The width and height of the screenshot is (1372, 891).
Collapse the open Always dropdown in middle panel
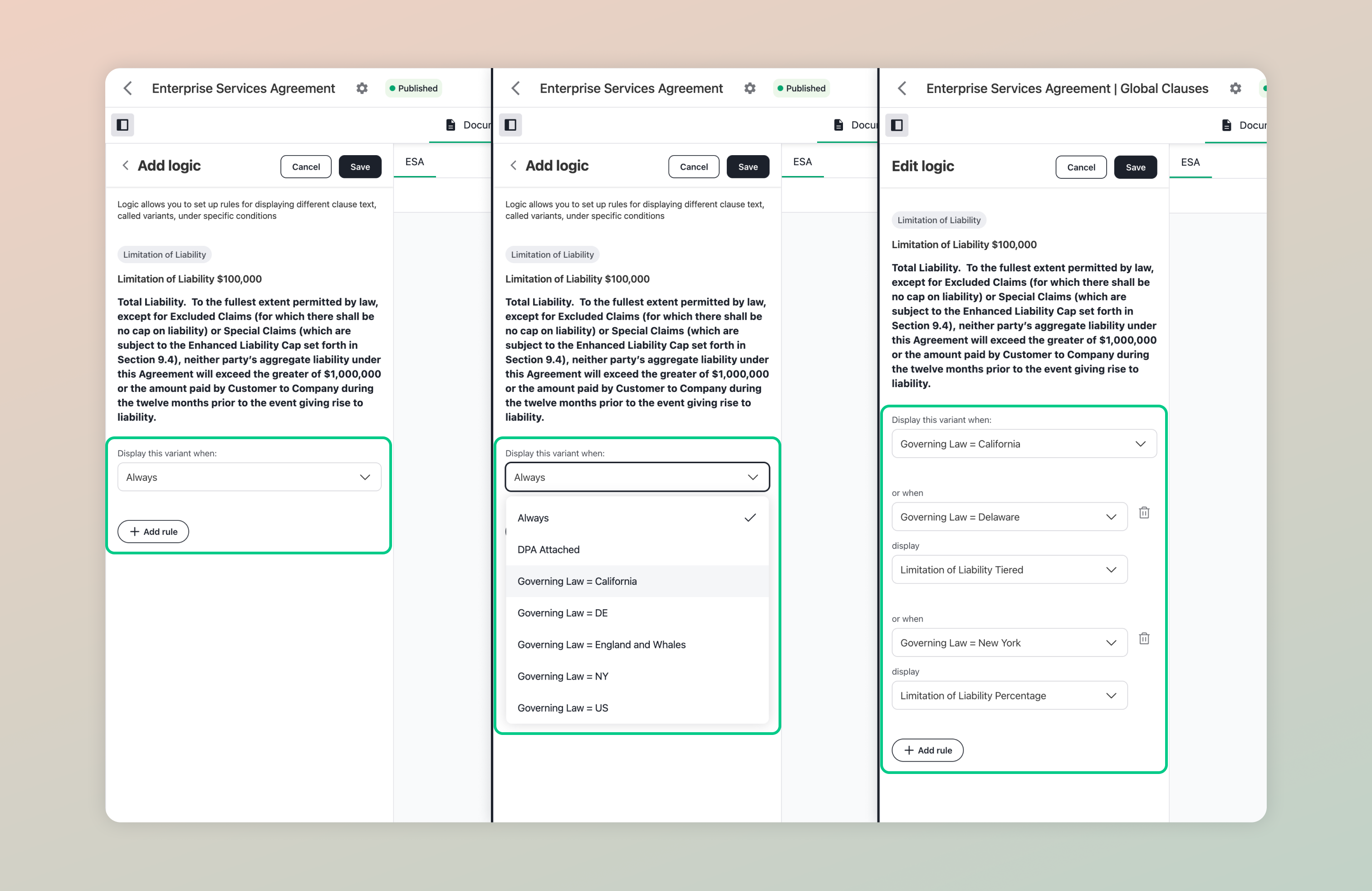coord(637,477)
